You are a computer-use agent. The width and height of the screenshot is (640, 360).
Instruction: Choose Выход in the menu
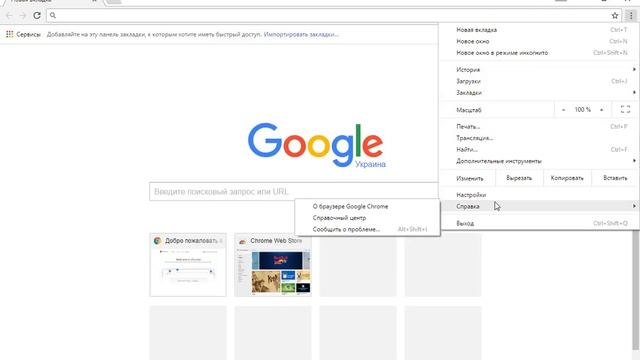pos(539,223)
